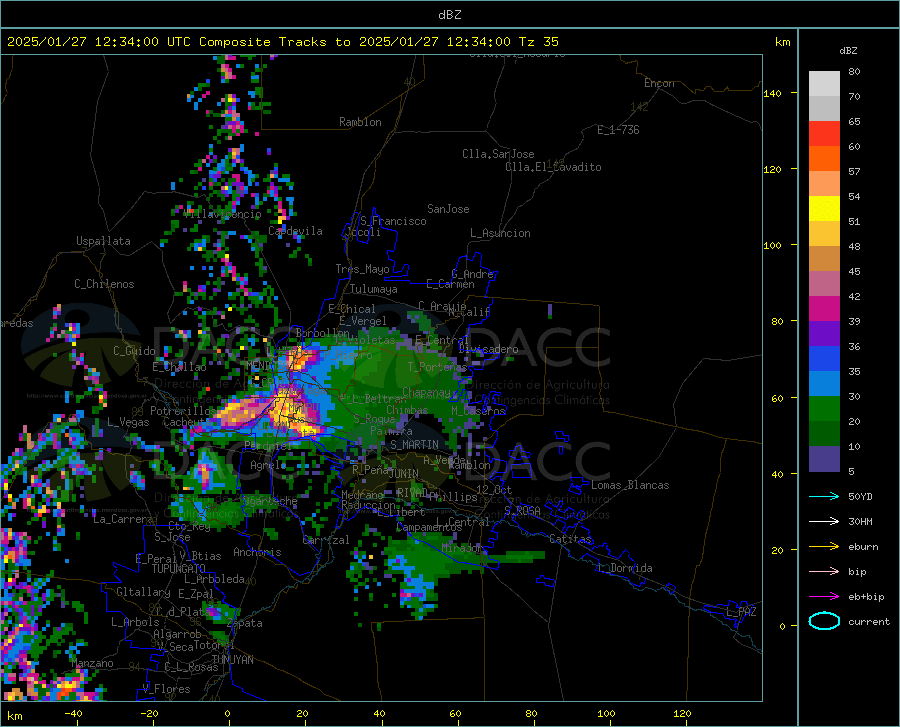Viewport: 900px width, 727px height.
Task: Click the S_Francisco place label
Action: tap(393, 221)
